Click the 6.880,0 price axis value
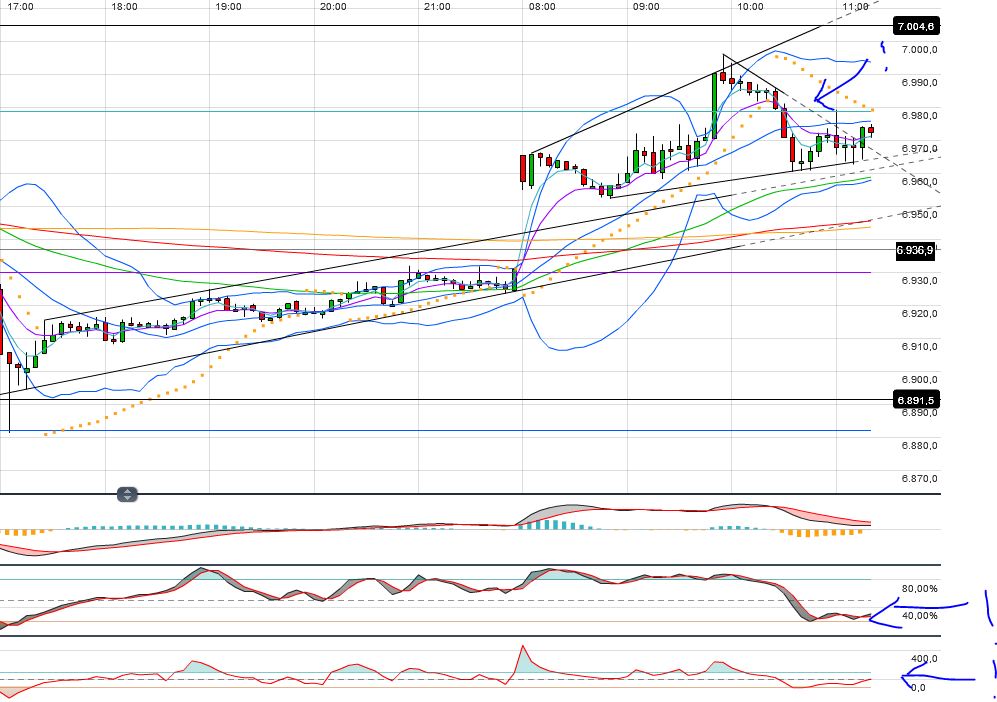 pos(919,446)
